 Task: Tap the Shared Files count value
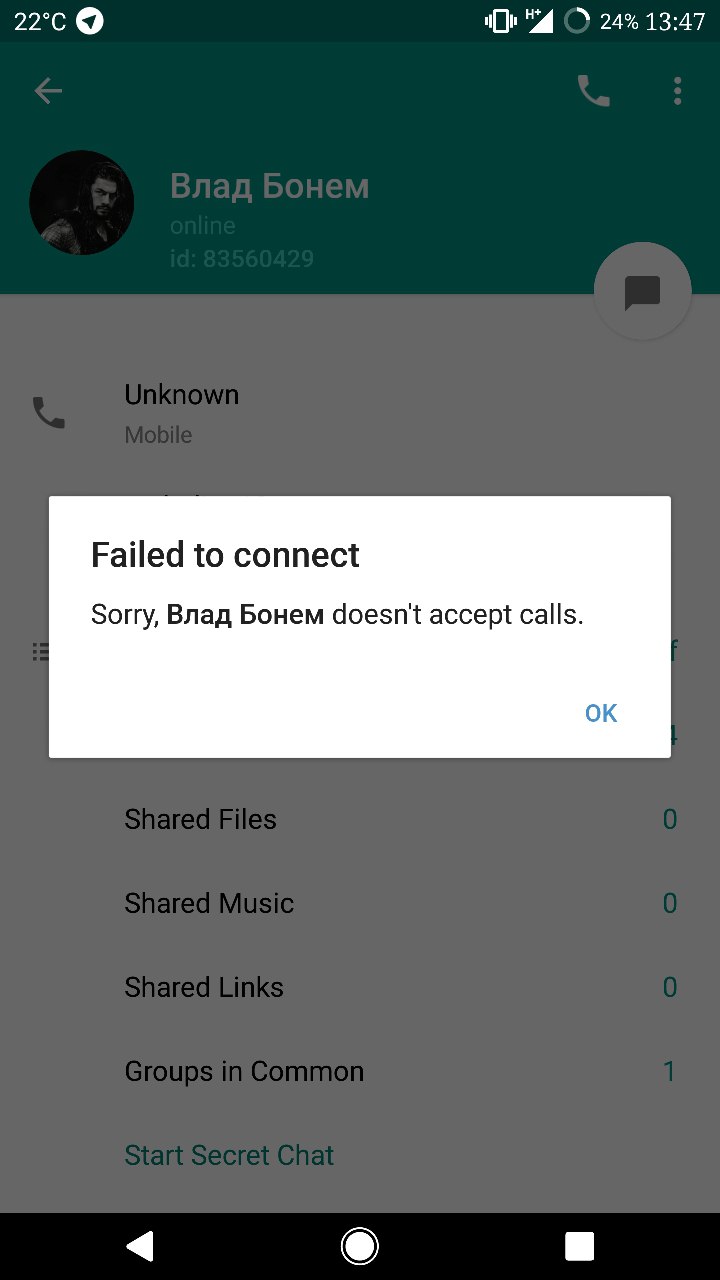coord(670,819)
